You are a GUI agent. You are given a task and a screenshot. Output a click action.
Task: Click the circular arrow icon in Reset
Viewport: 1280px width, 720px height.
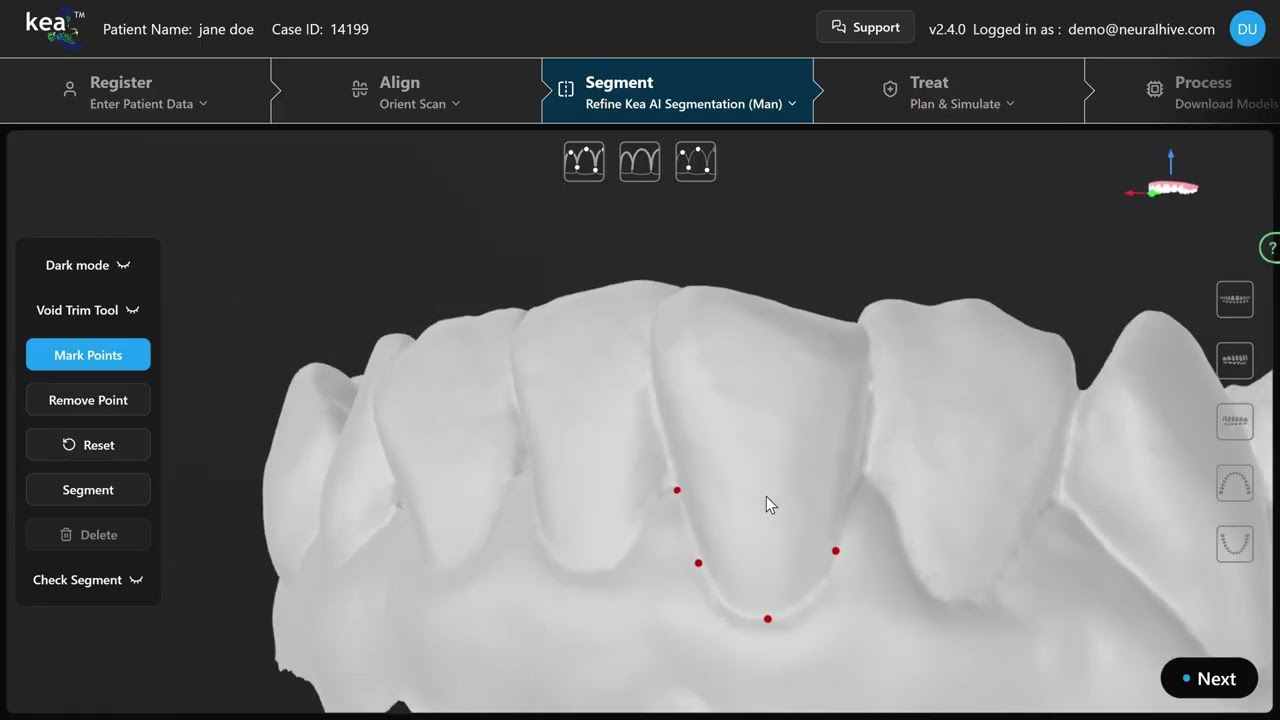pyautogui.click(x=69, y=445)
